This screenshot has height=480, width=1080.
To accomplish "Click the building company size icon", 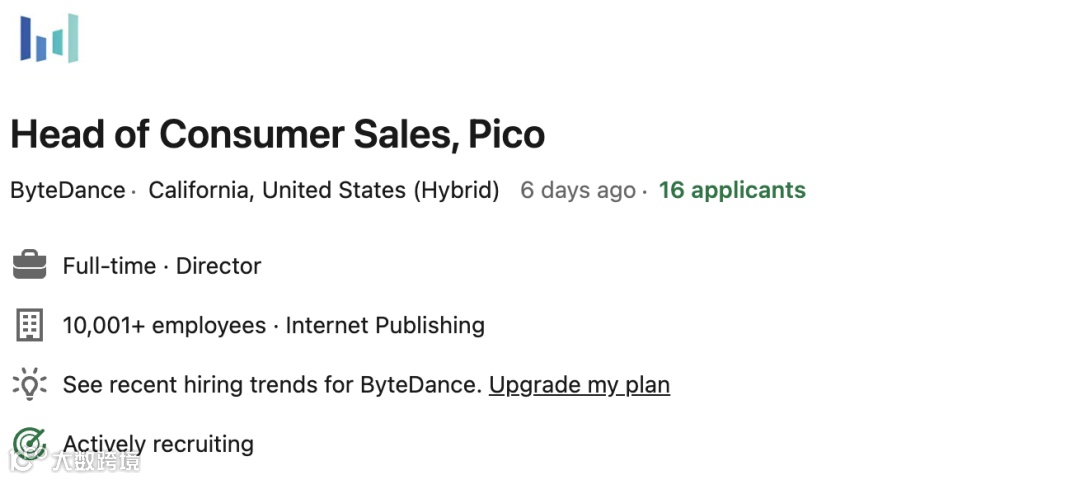I will coord(30,325).
